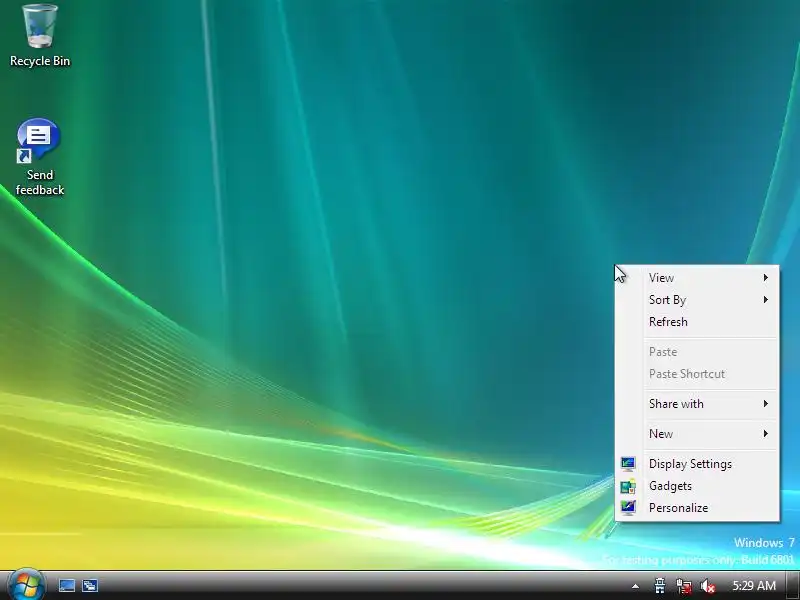Open the clock showing 5:29 AM
The width and height of the screenshot is (800, 600).
pyautogui.click(x=754, y=585)
